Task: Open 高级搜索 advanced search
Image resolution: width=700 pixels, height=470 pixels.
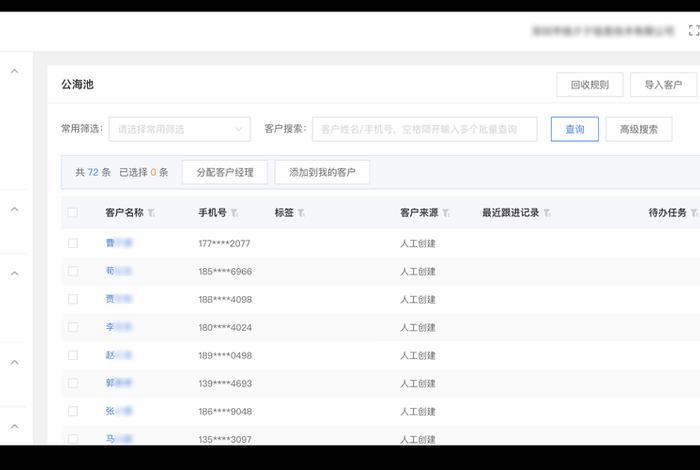Action: [639, 129]
